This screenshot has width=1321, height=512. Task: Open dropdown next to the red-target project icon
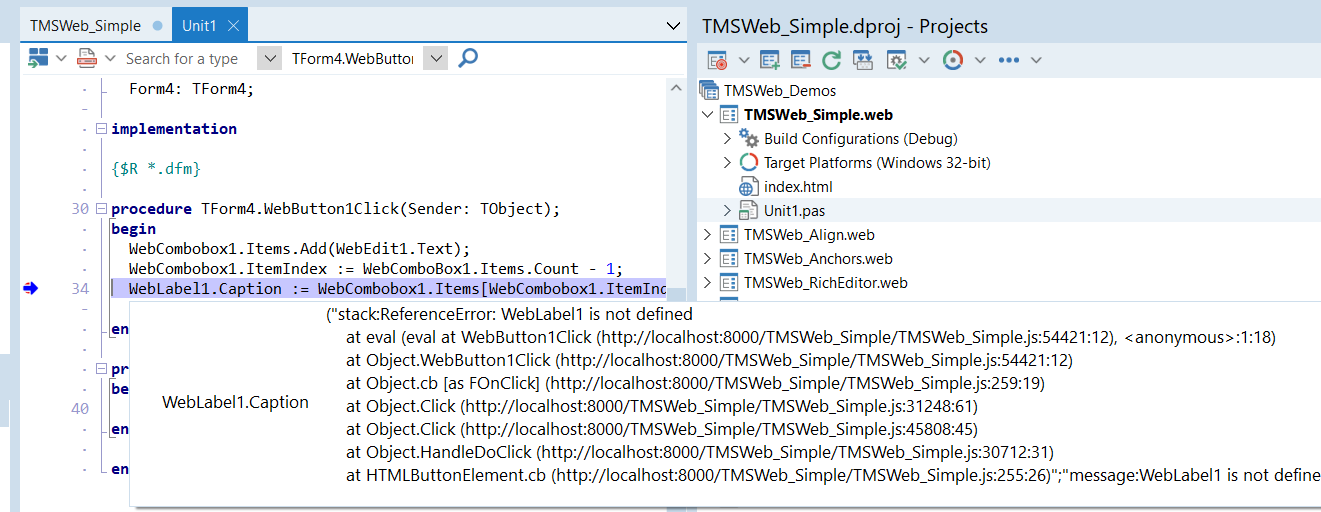[744, 60]
